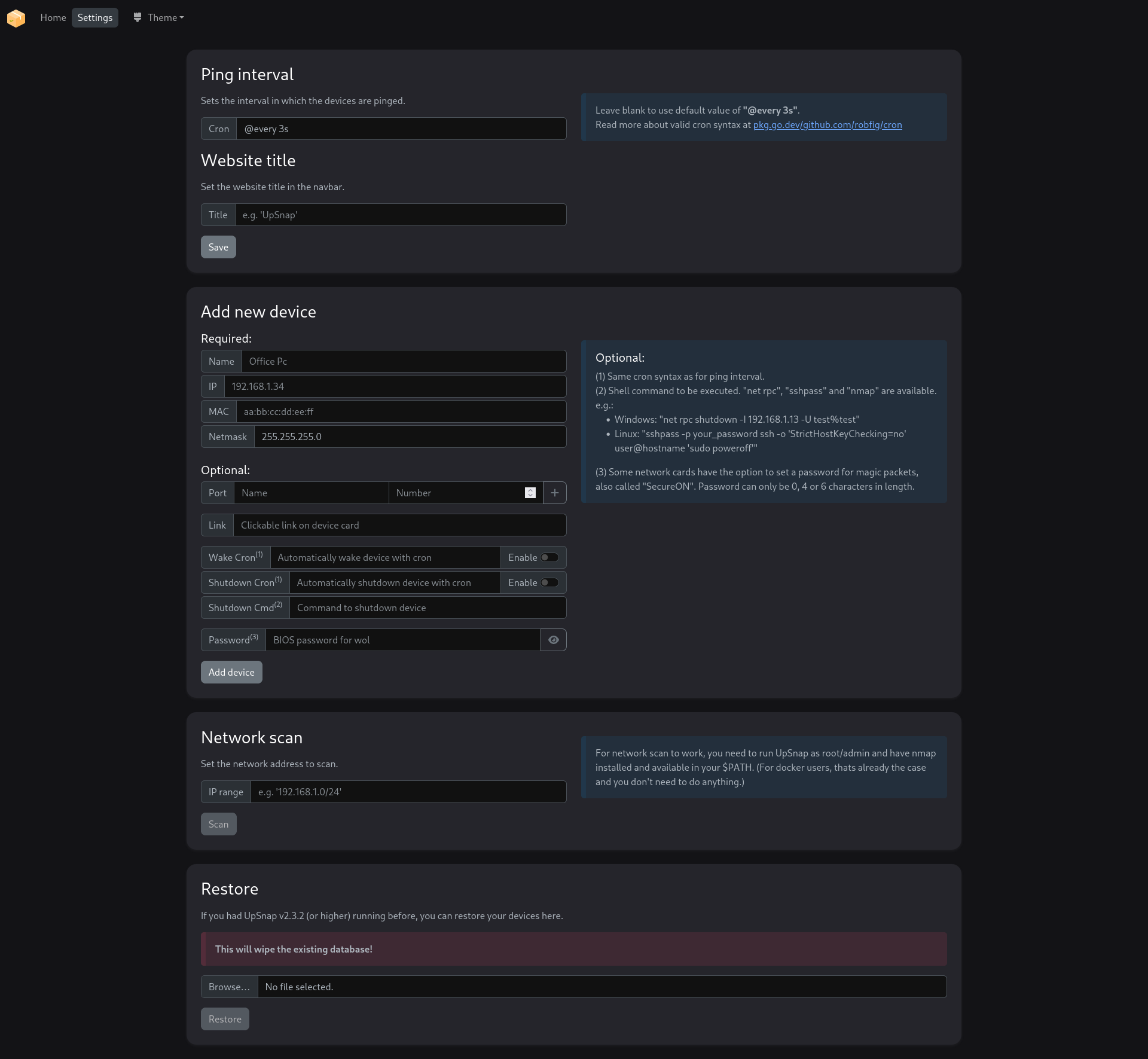Click the Add device button

[231, 672]
